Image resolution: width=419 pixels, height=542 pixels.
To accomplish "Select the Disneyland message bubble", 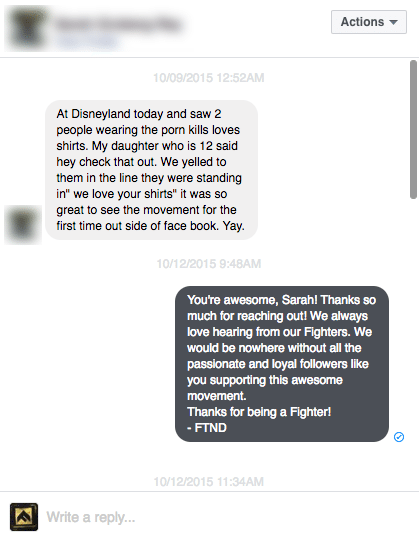I will pyautogui.click(x=151, y=170).
